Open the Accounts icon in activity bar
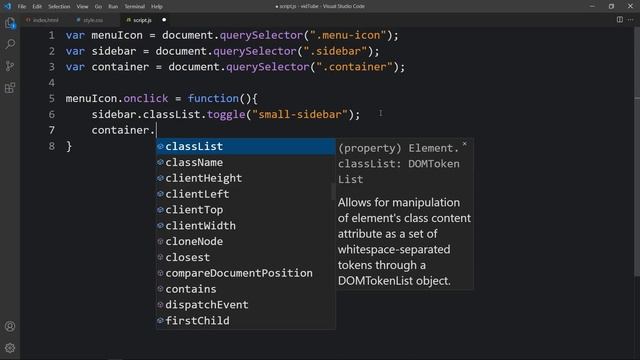The height and width of the screenshot is (360, 640). [10, 327]
